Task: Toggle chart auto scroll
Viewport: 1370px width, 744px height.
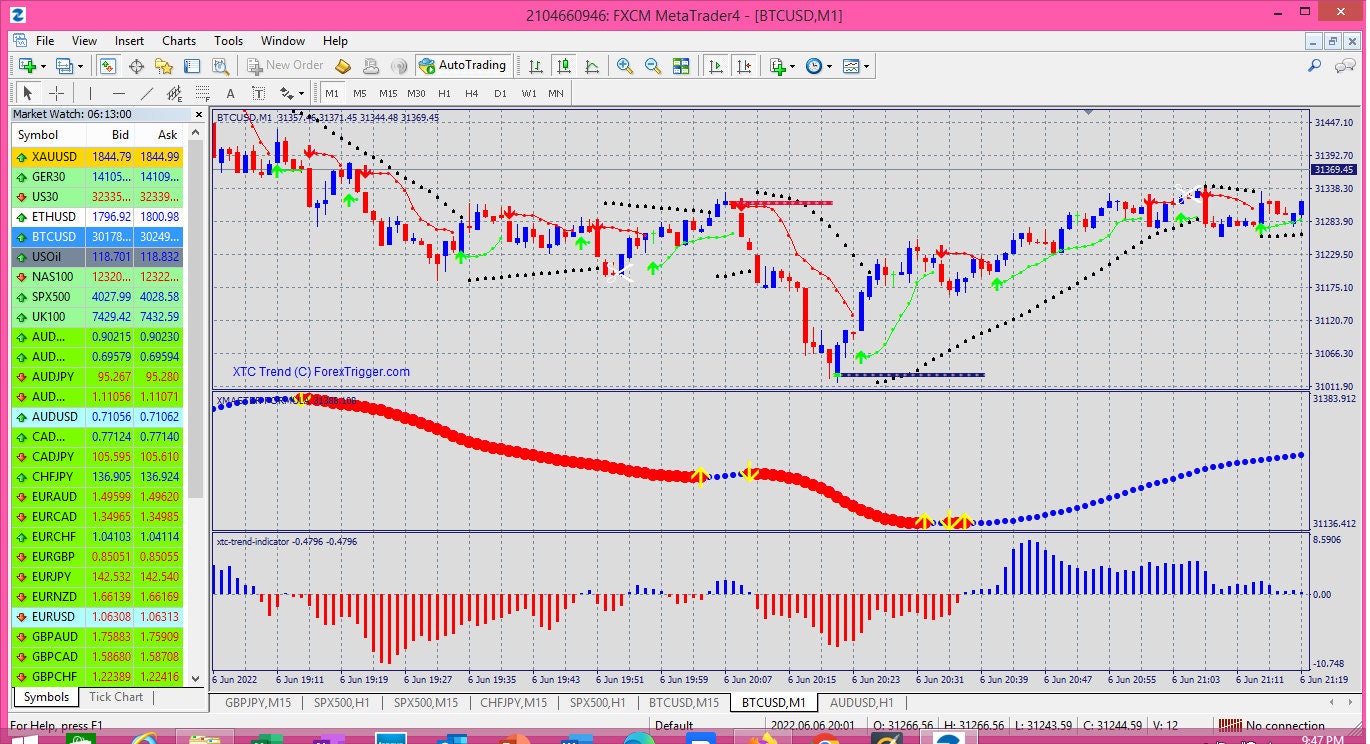Action: pyautogui.click(x=715, y=66)
